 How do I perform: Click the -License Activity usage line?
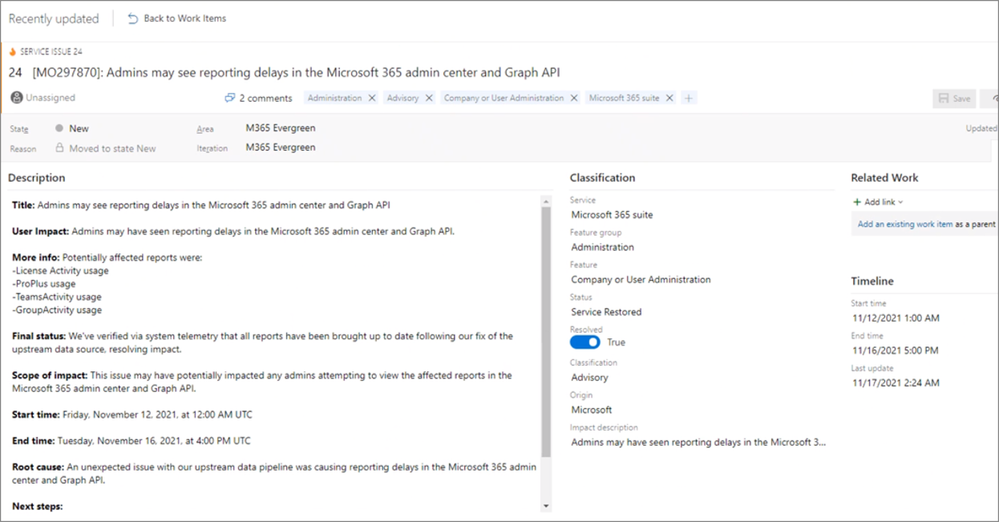pyautogui.click(x=61, y=271)
